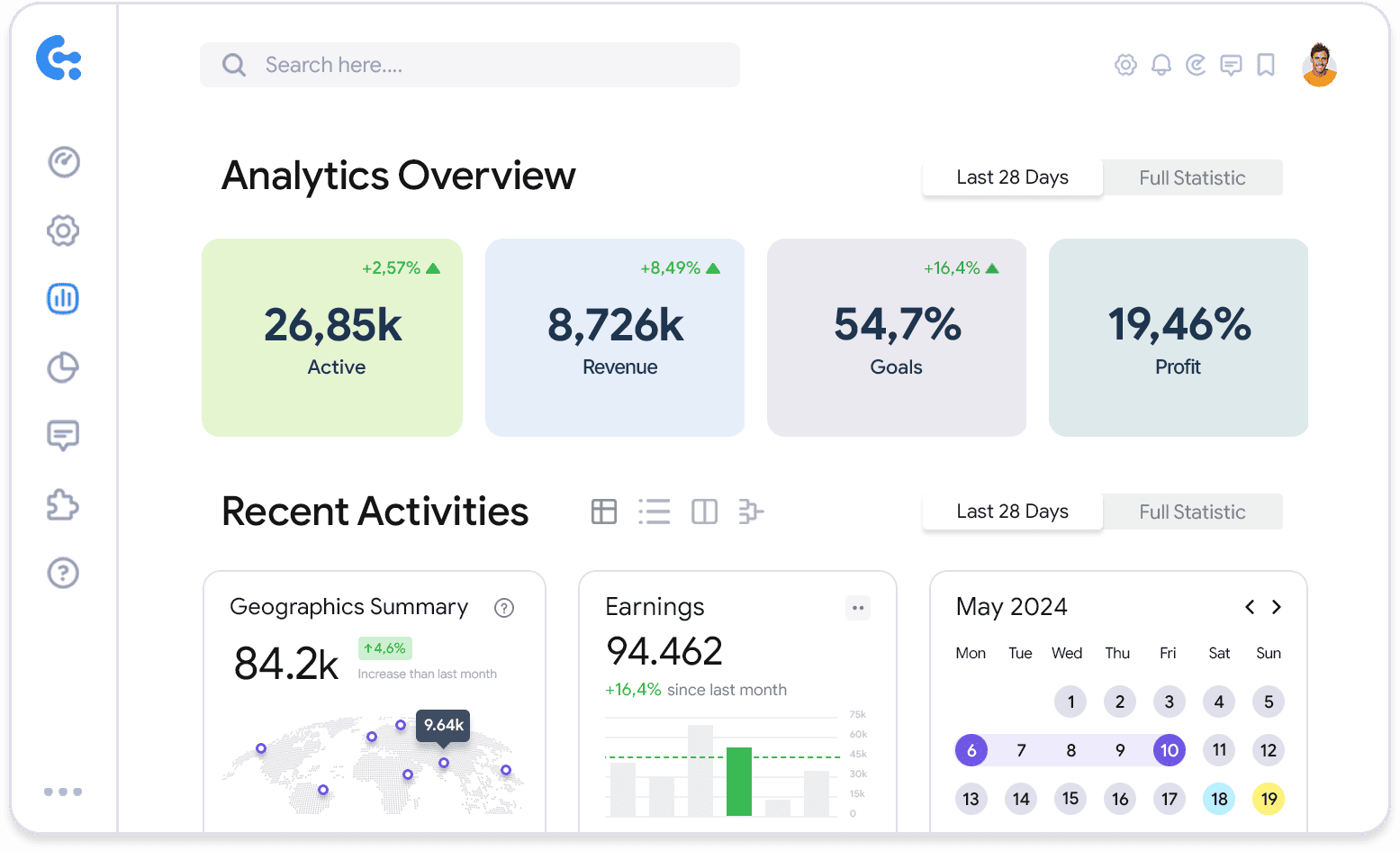Screen dimensions: 1400x851
Task: Open the help question mark icon in sidebar
Action: (x=62, y=573)
